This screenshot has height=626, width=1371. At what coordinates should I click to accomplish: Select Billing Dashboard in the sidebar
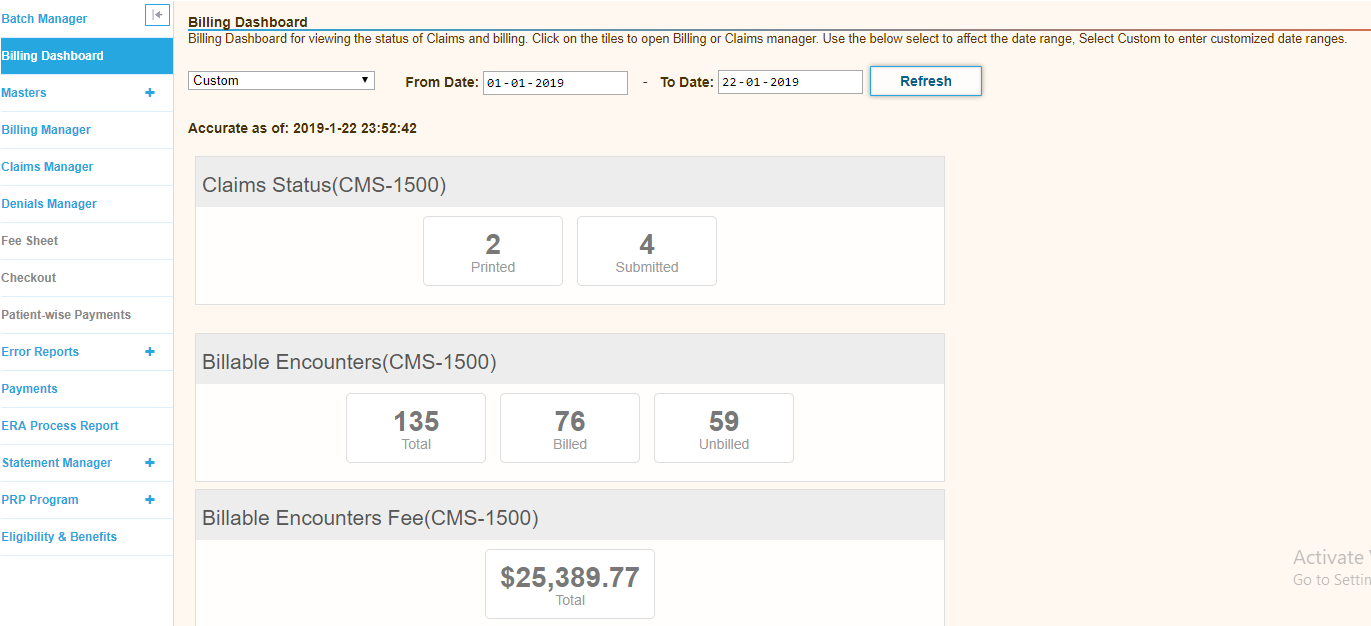tap(53, 56)
